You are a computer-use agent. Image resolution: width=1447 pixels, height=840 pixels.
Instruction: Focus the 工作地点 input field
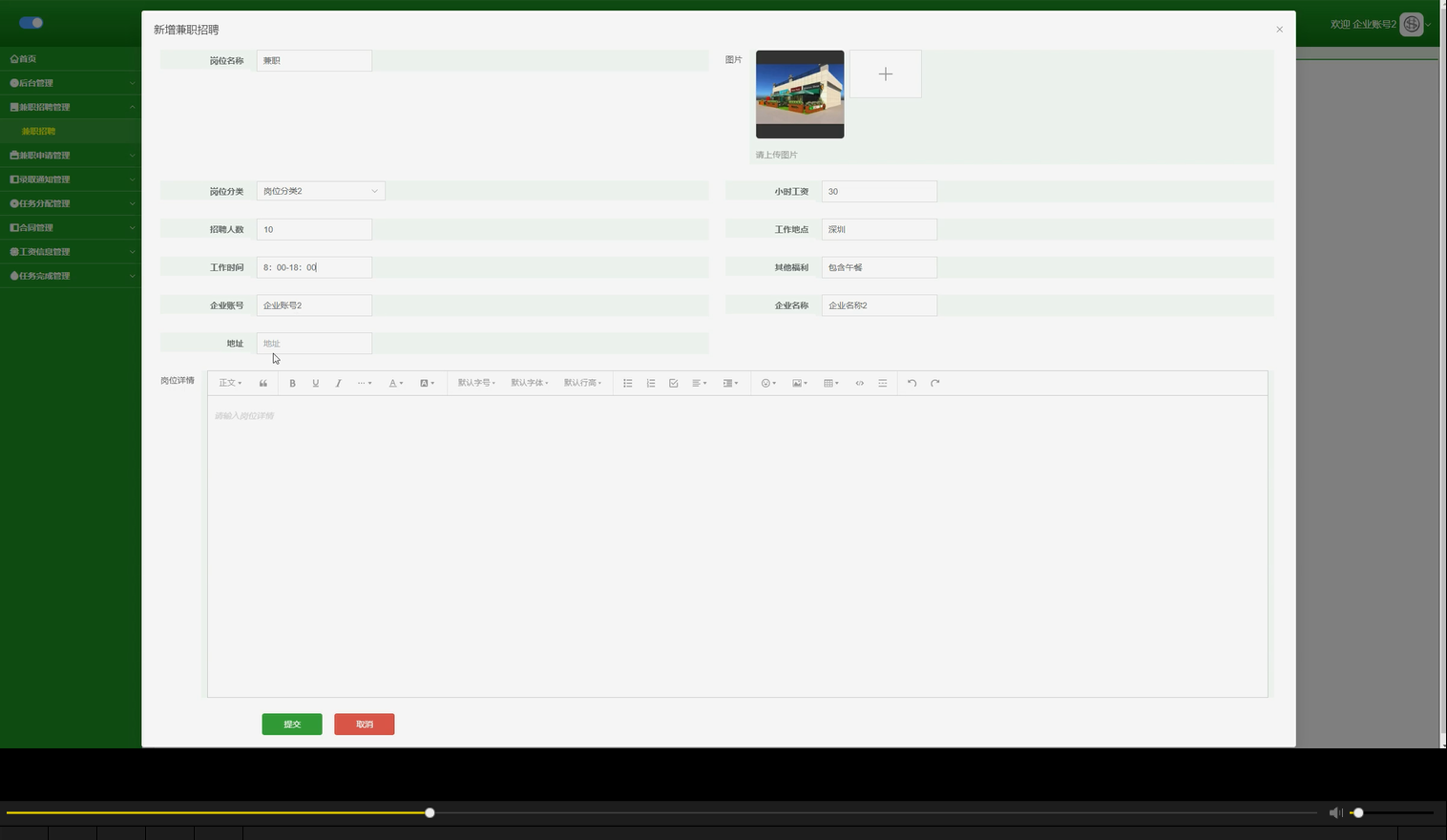879,229
